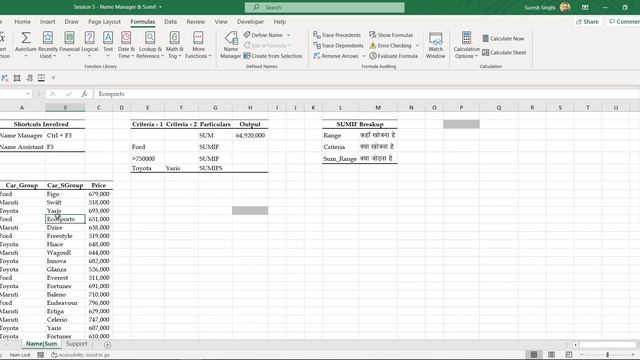Click Calculate Now
This screenshot has height=360, width=640.
503,38
